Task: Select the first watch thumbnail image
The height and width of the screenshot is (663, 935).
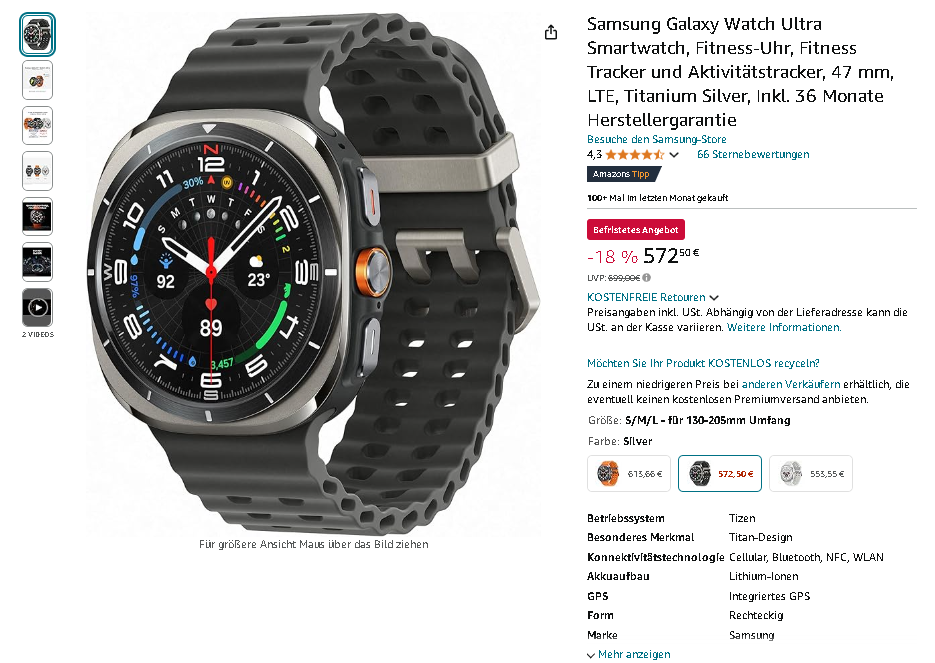Action: [x=38, y=35]
